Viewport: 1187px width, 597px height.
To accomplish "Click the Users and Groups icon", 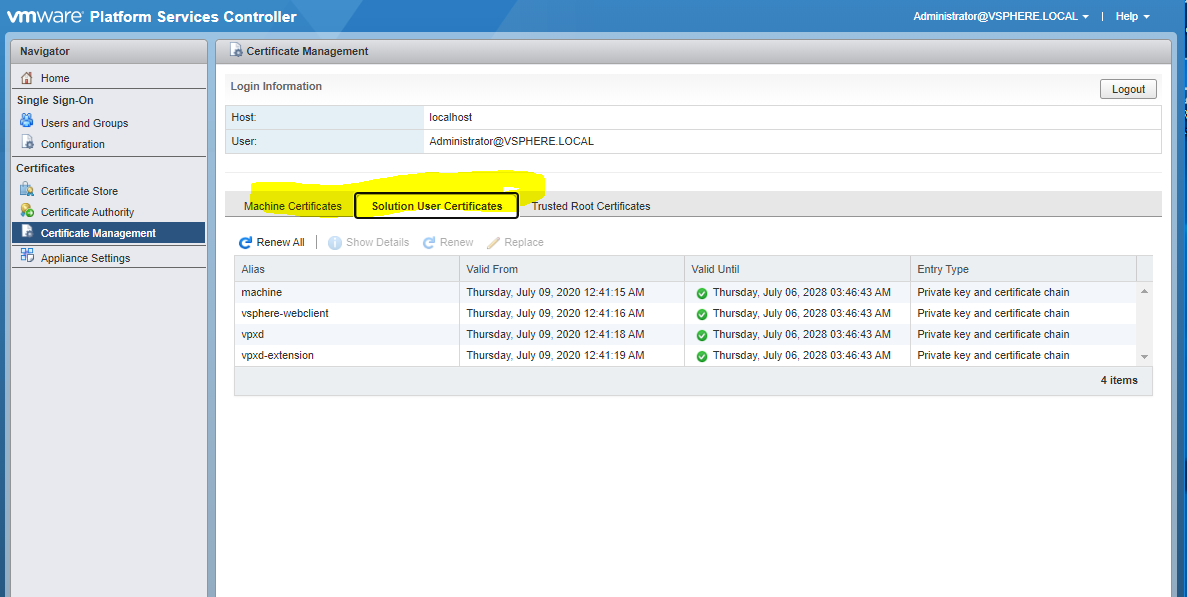I will [27, 120].
